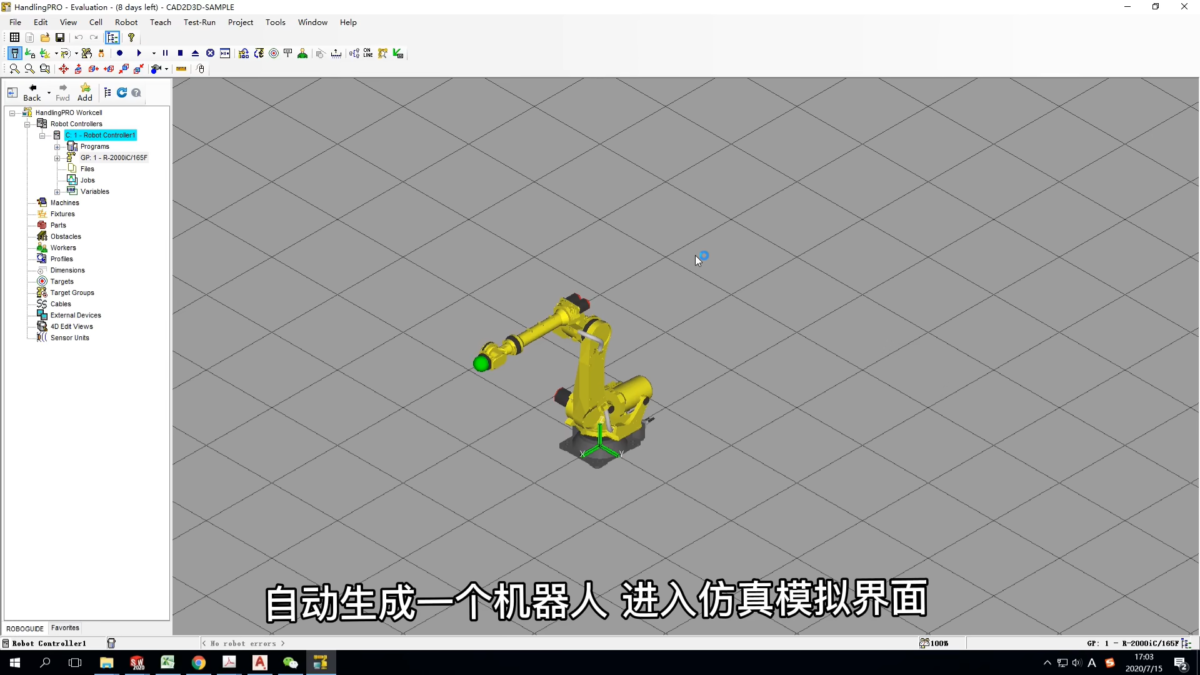Toggle the teach pendant flashlight icon
This screenshot has height=675, width=1200.
tap(15, 53)
